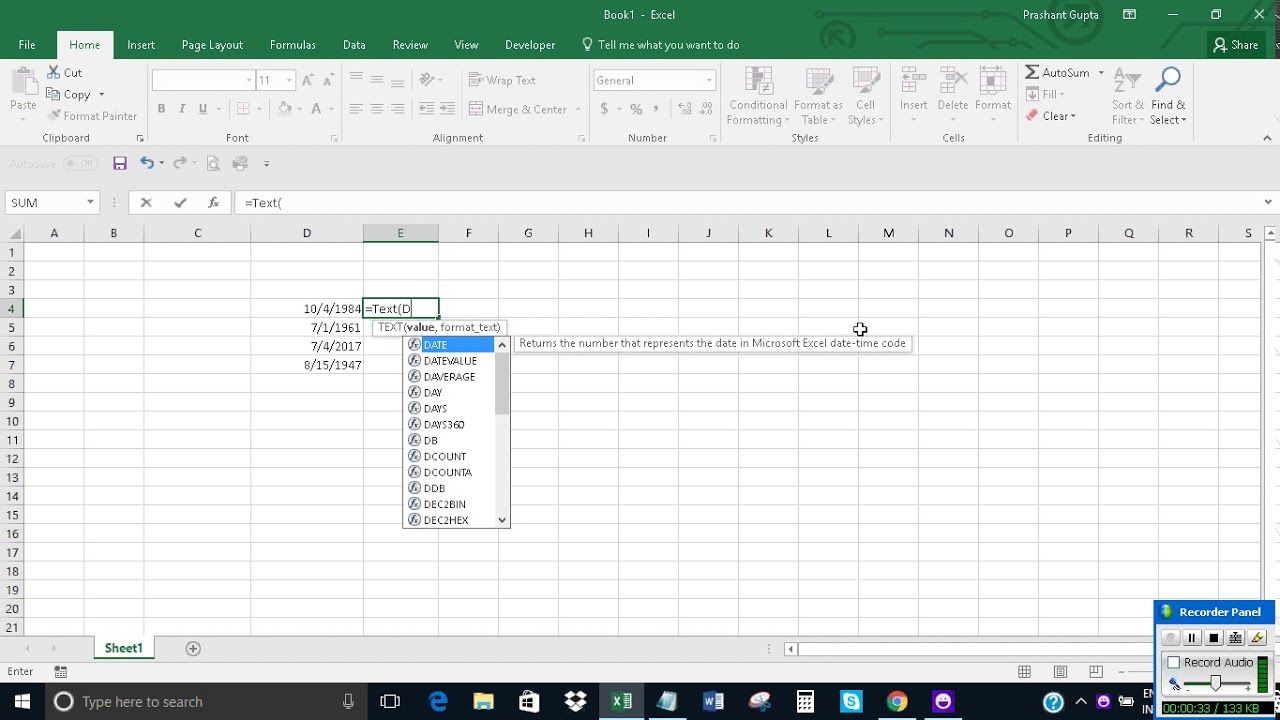The height and width of the screenshot is (720, 1280).
Task: Click the Windows Start button
Action: [22, 701]
